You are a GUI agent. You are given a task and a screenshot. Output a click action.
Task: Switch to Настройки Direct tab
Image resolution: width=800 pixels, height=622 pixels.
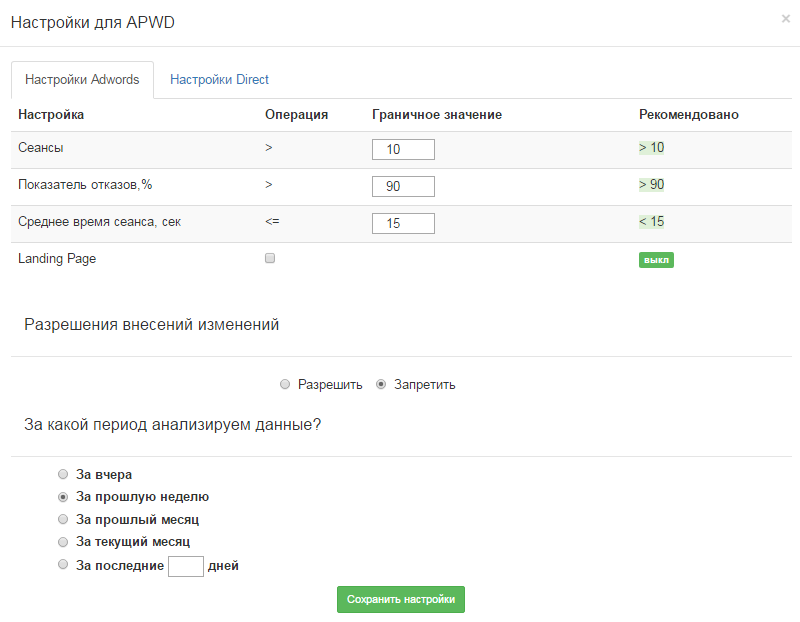219,80
